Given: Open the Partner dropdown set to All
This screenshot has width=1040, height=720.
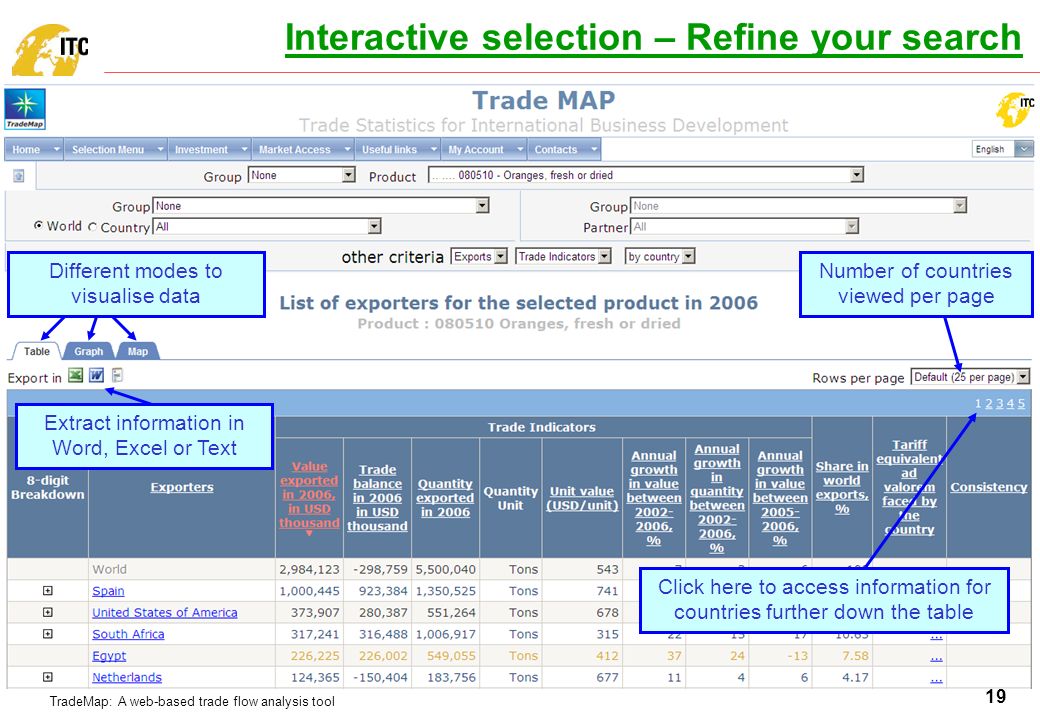Looking at the screenshot, I should (x=745, y=227).
